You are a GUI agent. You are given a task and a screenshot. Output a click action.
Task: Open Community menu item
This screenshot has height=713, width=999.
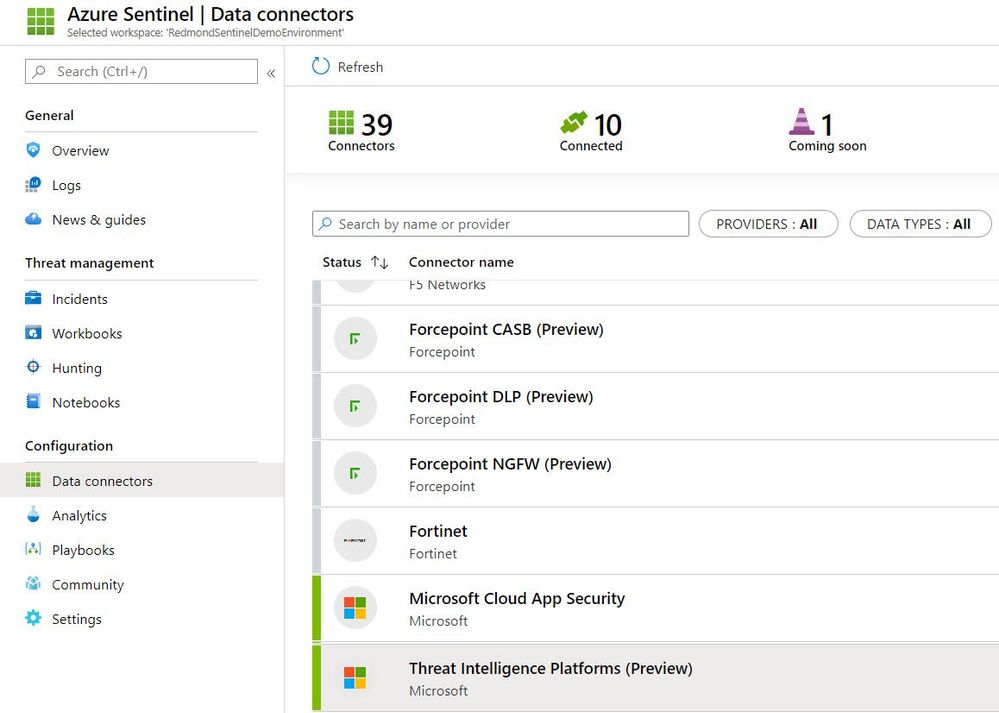(x=88, y=585)
